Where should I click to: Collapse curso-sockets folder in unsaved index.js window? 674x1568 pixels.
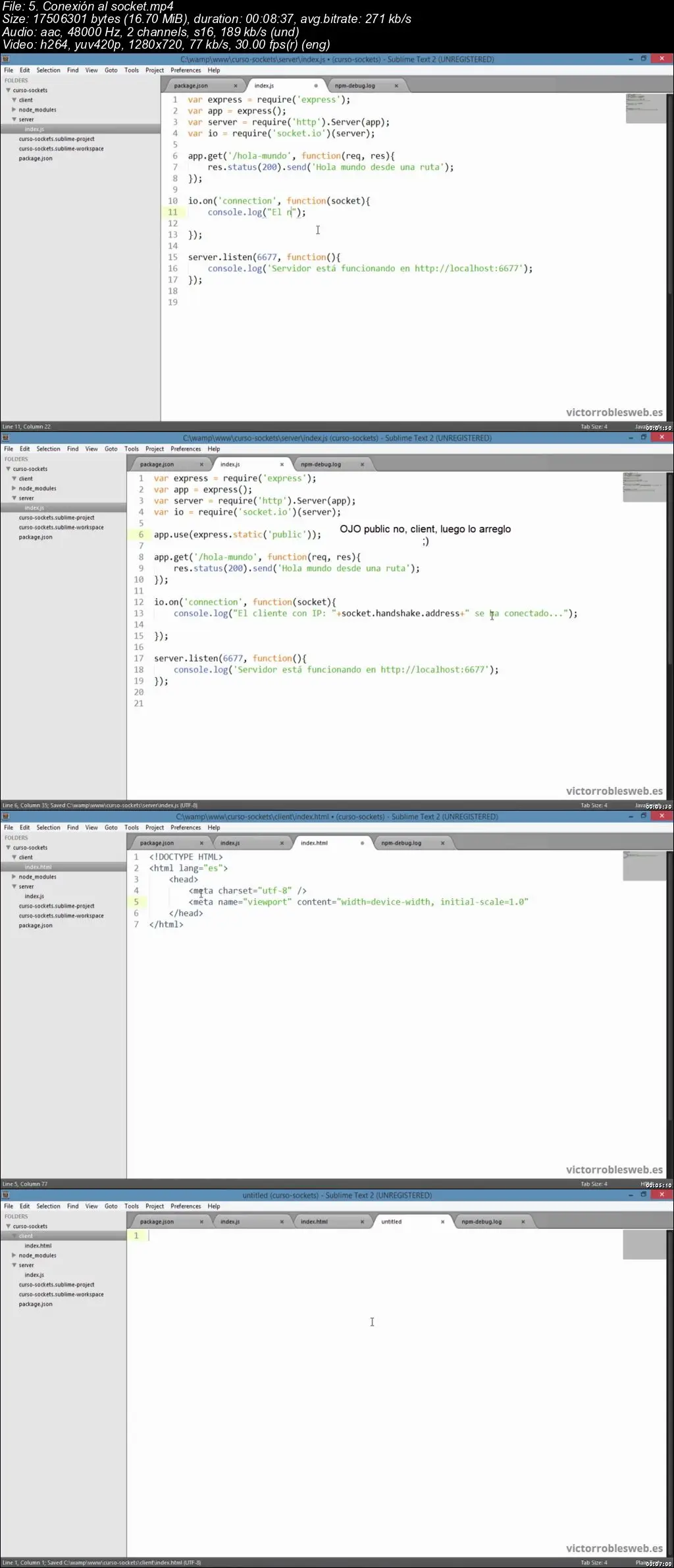(x=9, y=90)
